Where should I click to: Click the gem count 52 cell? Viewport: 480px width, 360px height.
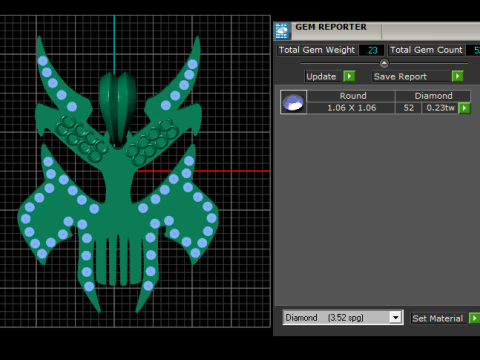click(x=408, y=108)
